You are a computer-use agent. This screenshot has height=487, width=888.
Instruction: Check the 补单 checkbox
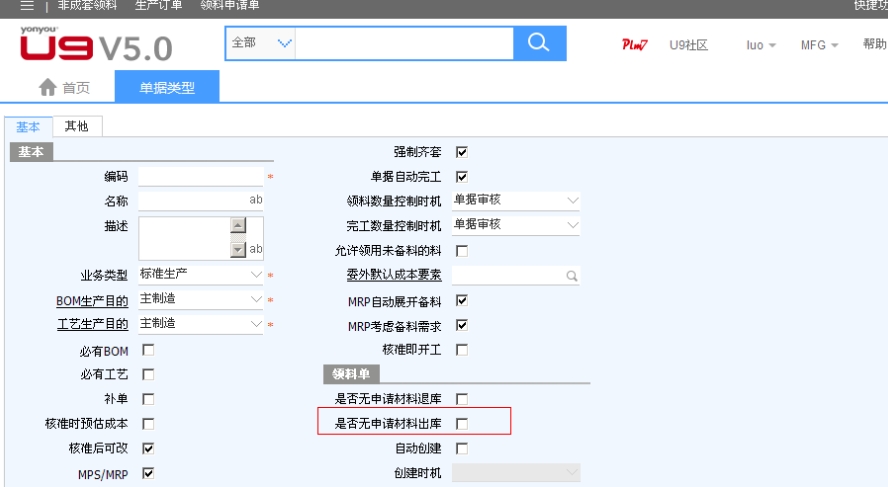click(x=148, y=399)
